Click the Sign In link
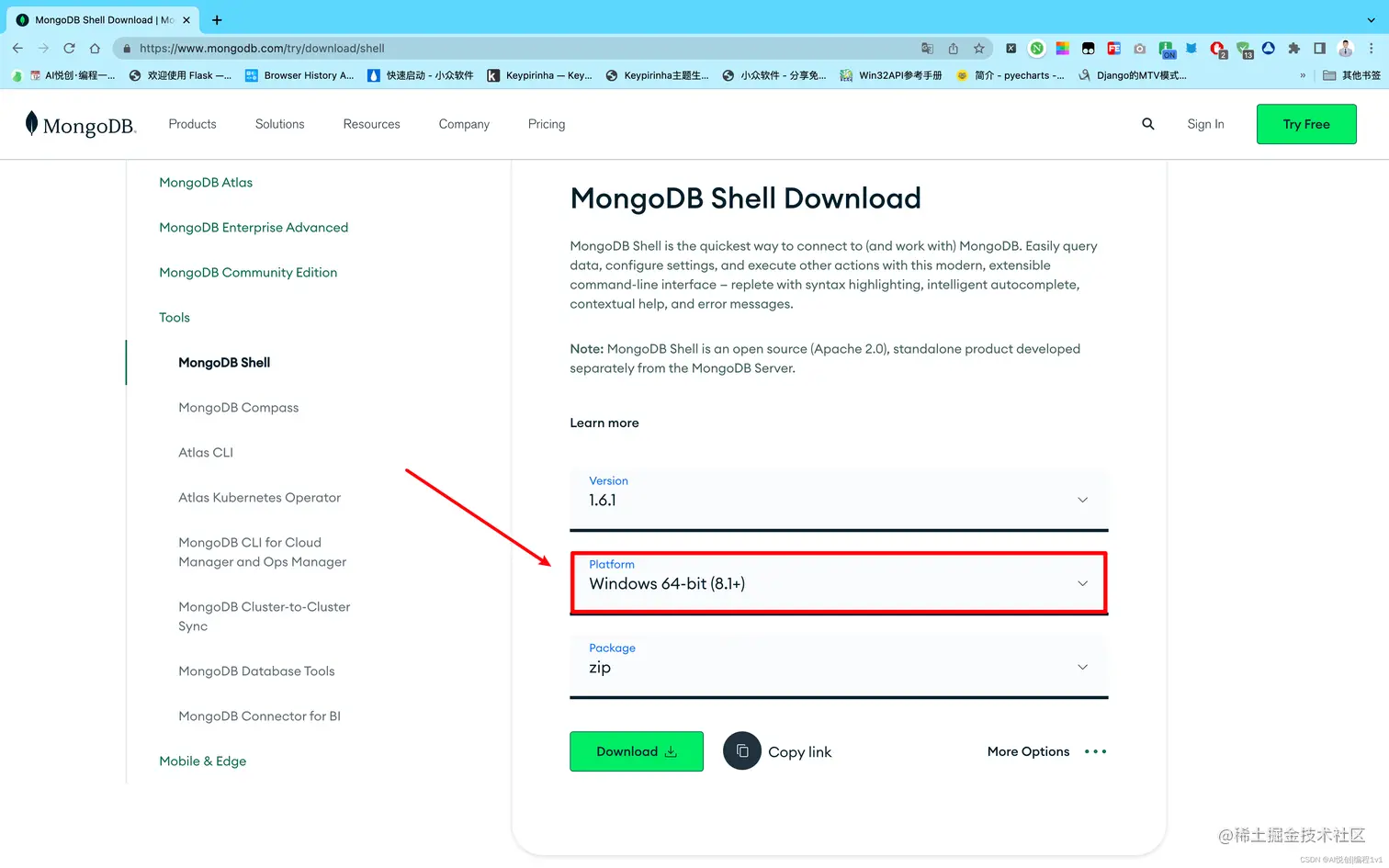 click(1205, 124)
